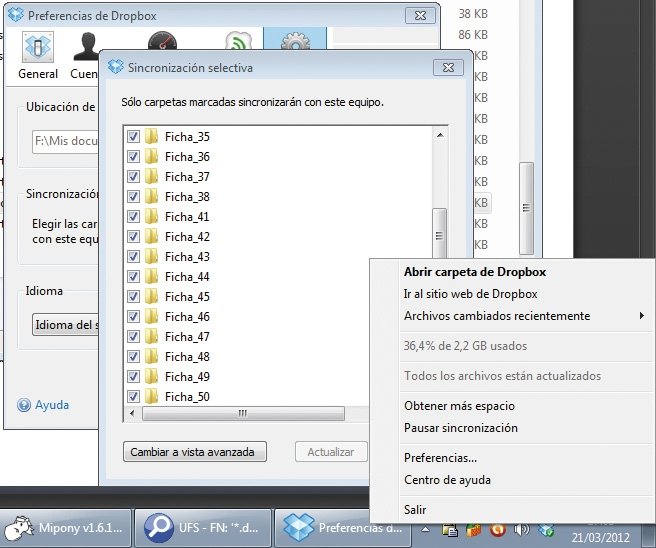Choose Pausar sincronización menu entry
This screenshot has width=656, height=548.
[461, 428]
